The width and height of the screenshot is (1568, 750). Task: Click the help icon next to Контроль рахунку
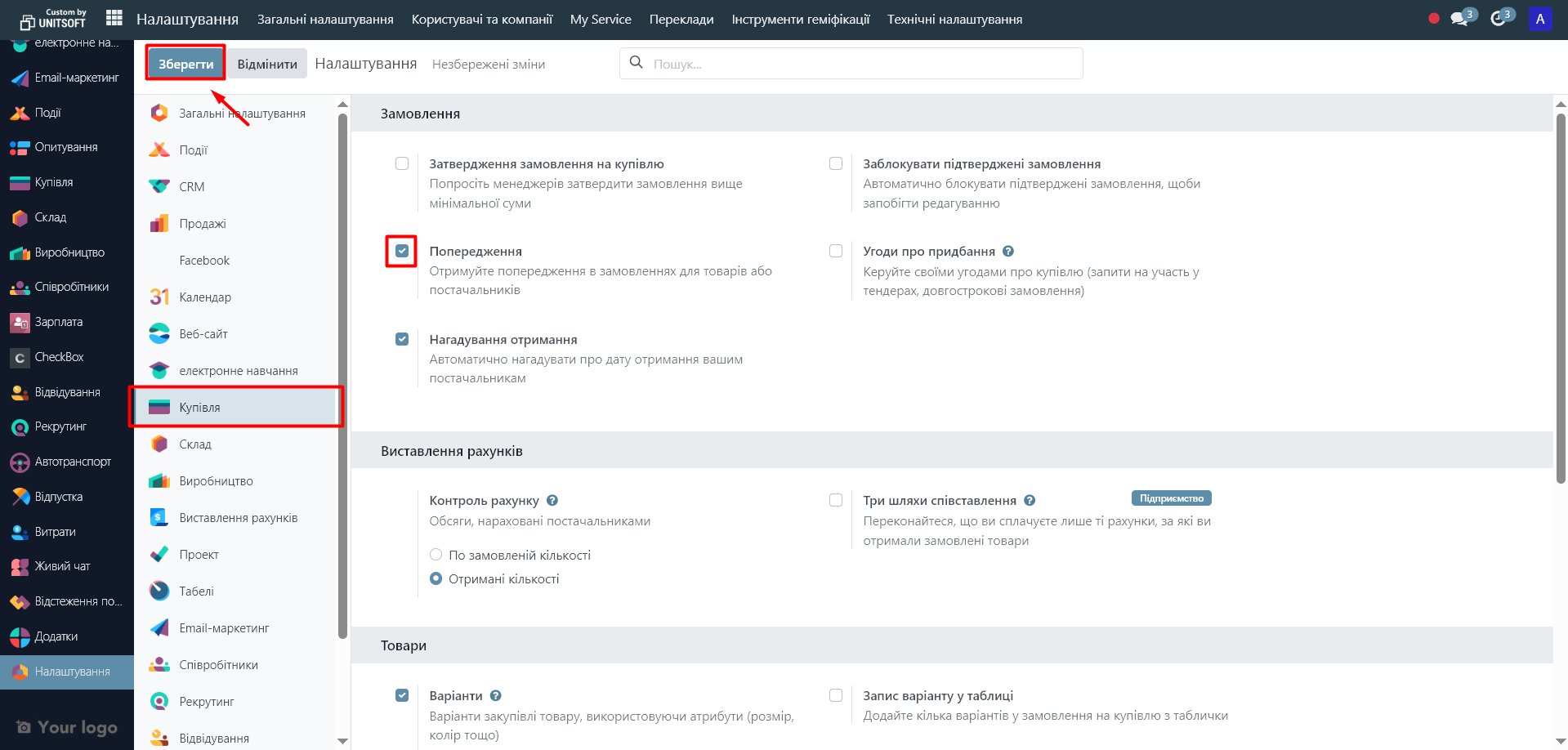coord(552,501)
